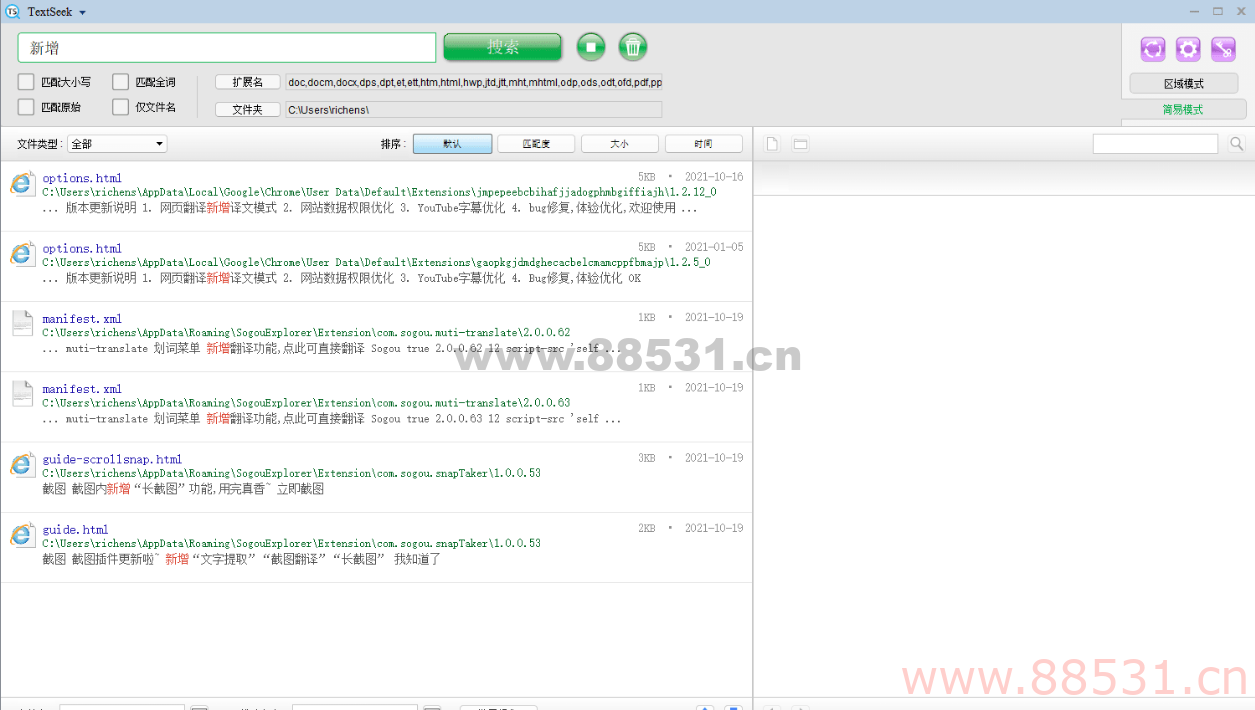Sort results by 匹配度
Viewport: 1255px width, 710px height.
click(x=536, y=144)
